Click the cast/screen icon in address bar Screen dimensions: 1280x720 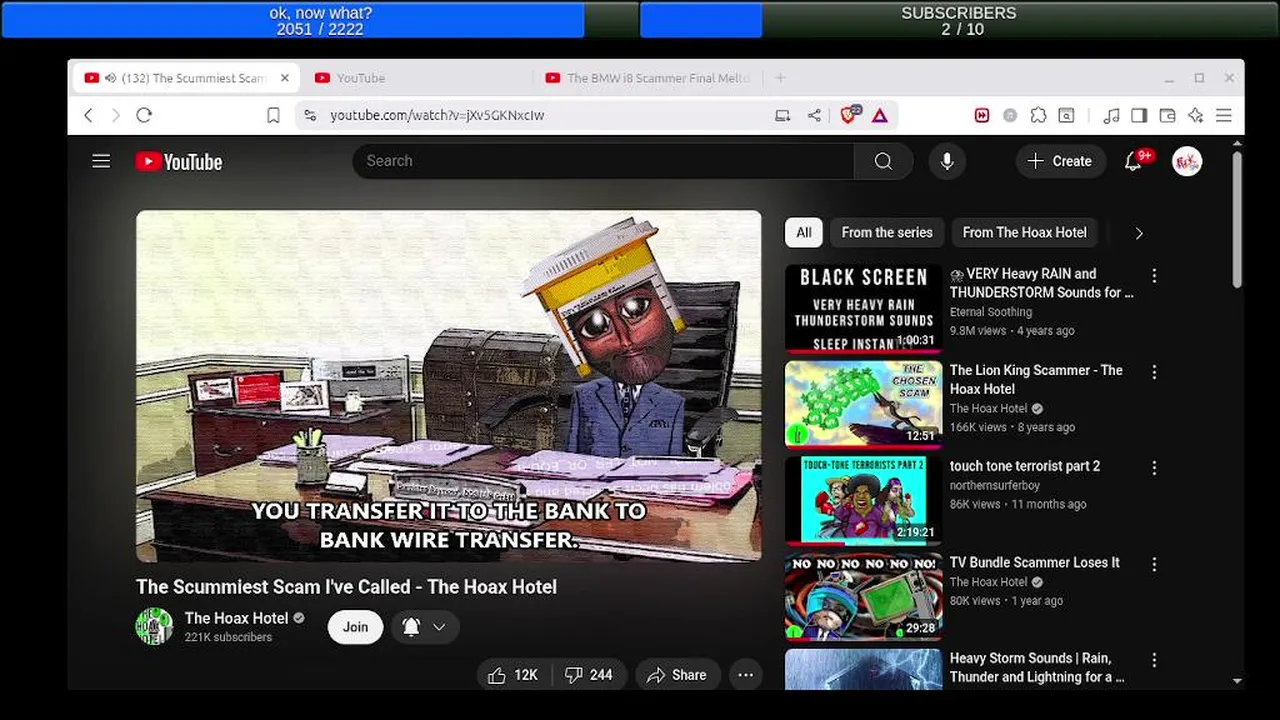point(782,115)
